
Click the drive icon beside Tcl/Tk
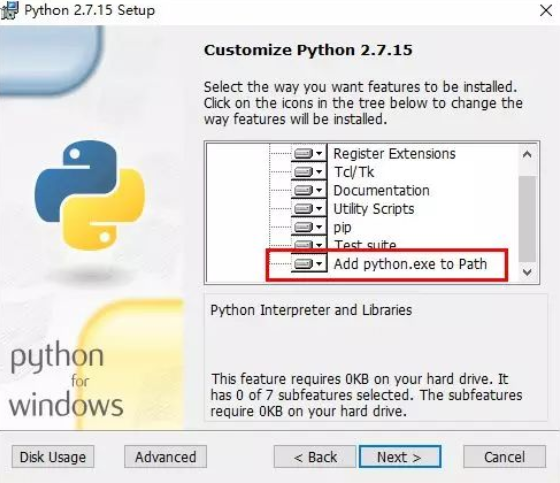tap(303, 172)
